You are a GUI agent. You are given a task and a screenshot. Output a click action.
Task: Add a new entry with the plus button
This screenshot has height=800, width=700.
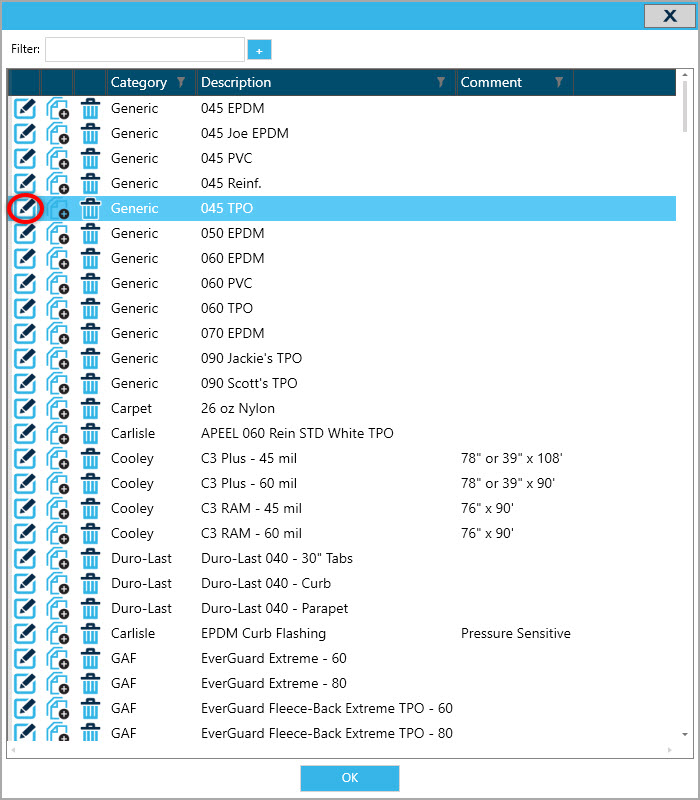pos(259,50)
